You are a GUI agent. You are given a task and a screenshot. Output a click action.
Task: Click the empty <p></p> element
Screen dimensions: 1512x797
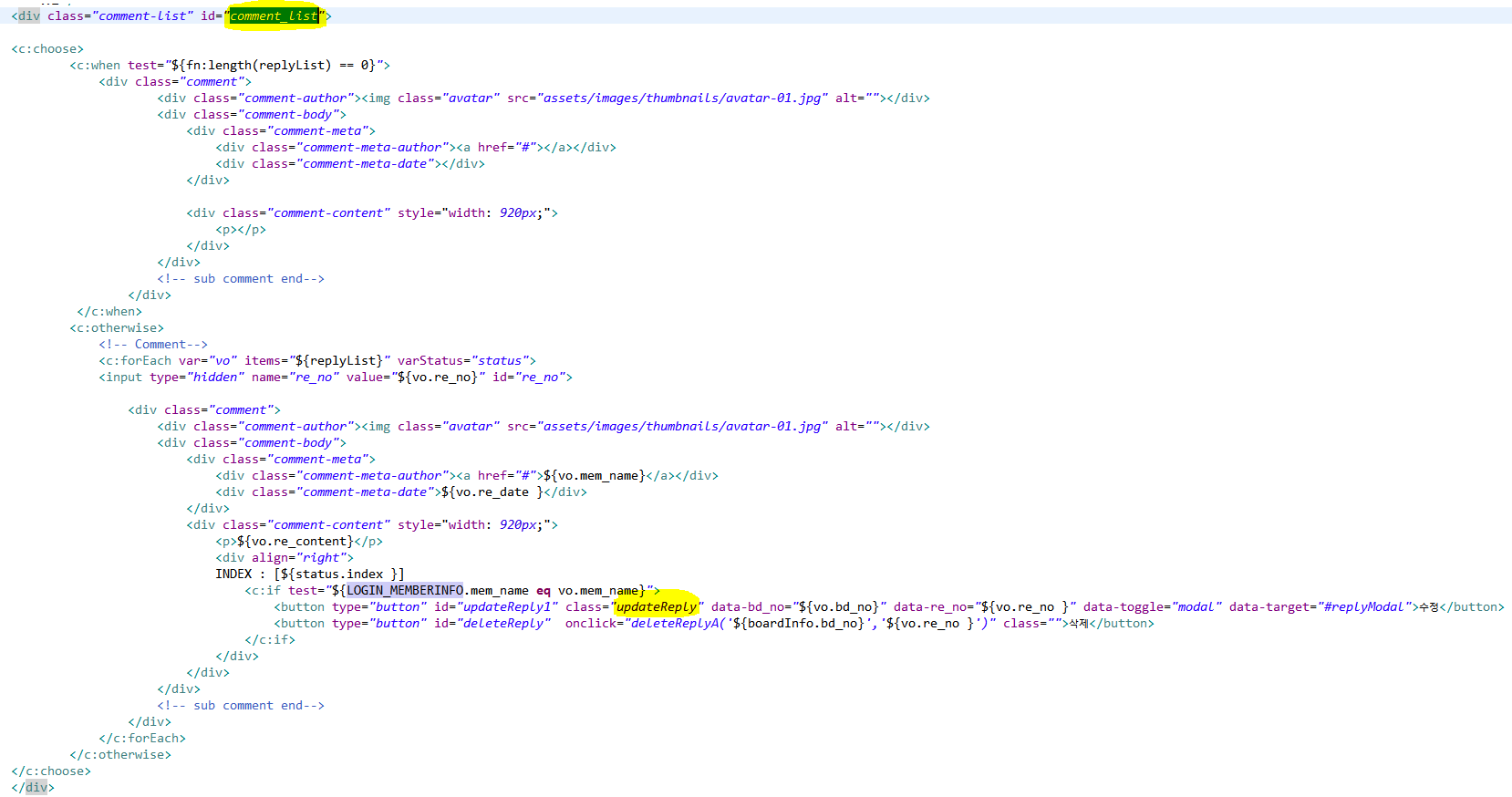pos(241,230)
